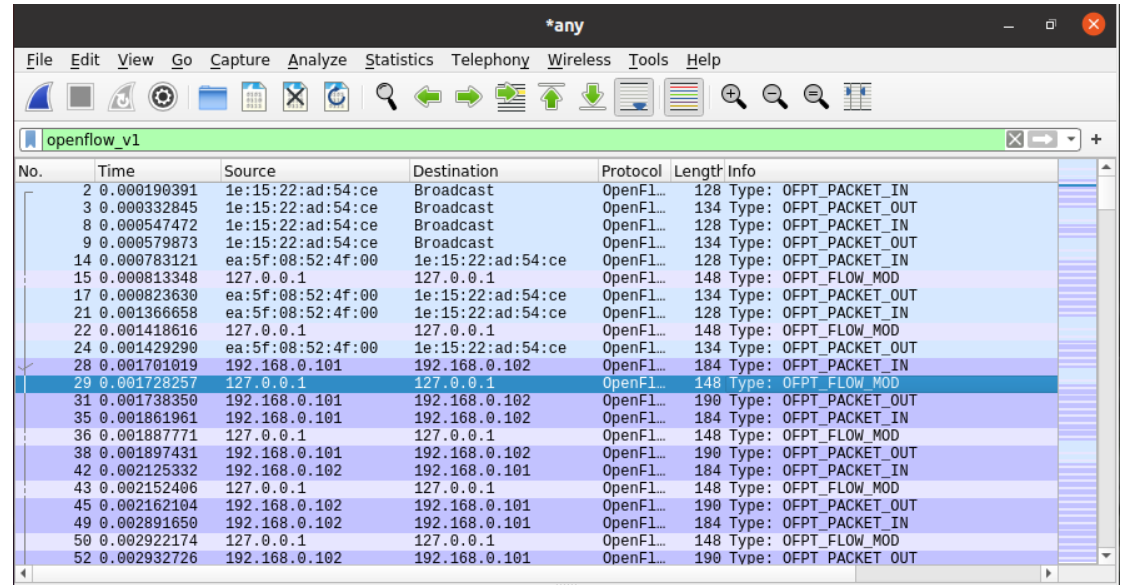
Task: Click vertical scrollbar up arrow
Action: click(1106, 168)
